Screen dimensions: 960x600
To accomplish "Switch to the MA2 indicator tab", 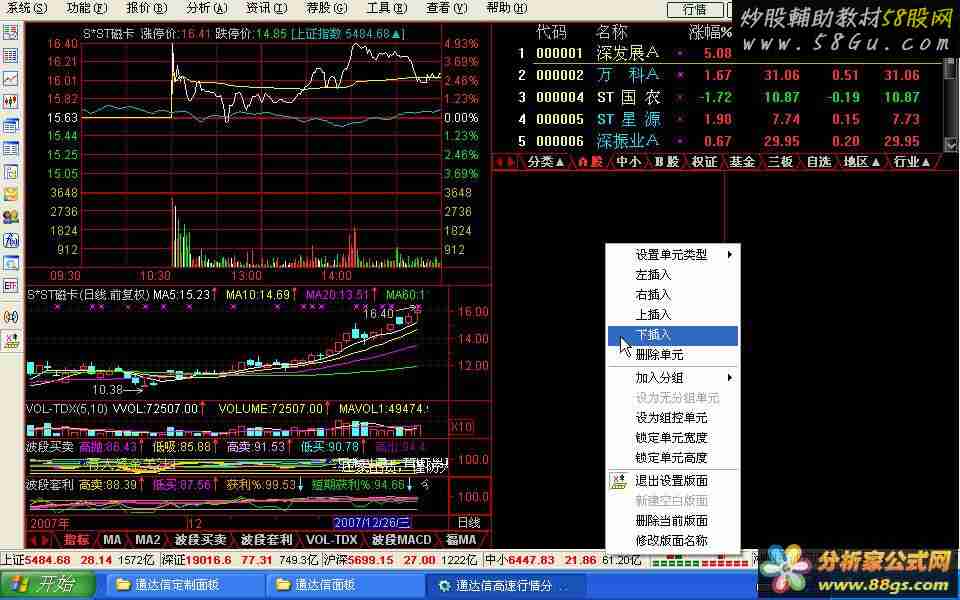I will [x=148, y=540].
